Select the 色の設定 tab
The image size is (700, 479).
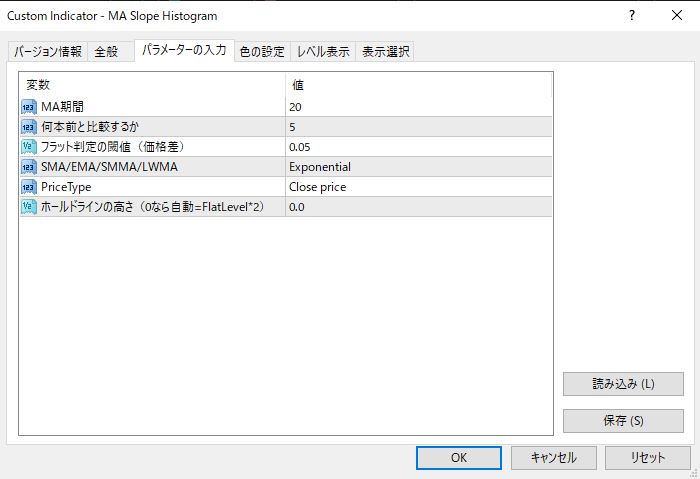(x=262, y=52)
